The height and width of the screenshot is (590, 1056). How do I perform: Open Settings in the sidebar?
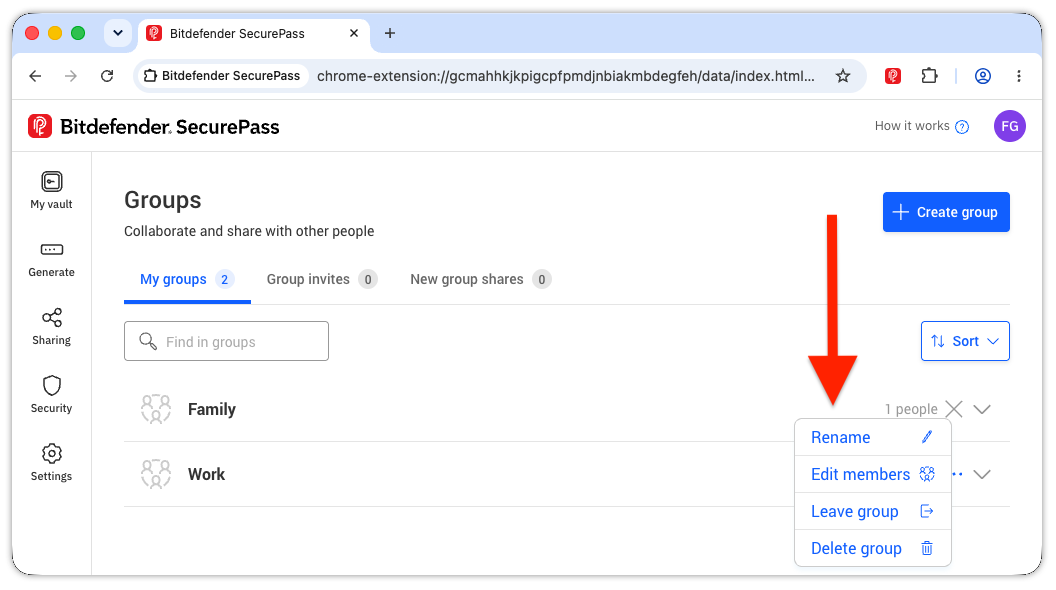point(51,463)
